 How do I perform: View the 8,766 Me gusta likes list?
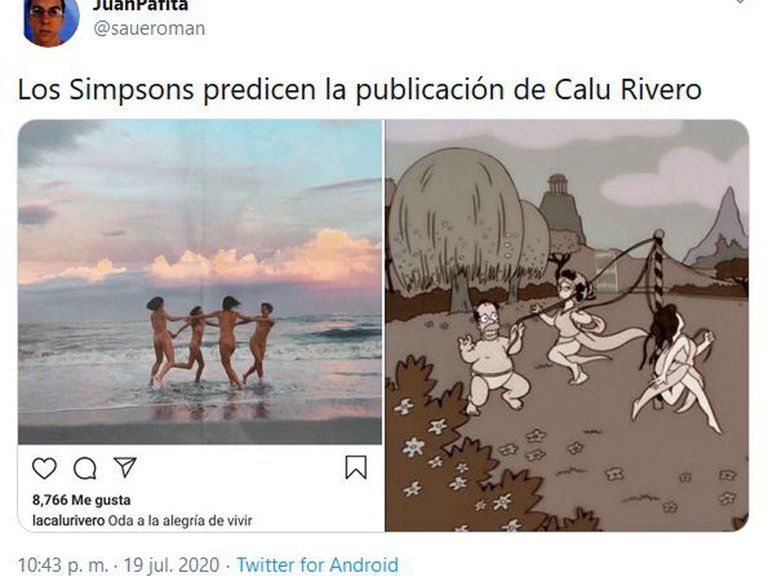click(81, 500)
